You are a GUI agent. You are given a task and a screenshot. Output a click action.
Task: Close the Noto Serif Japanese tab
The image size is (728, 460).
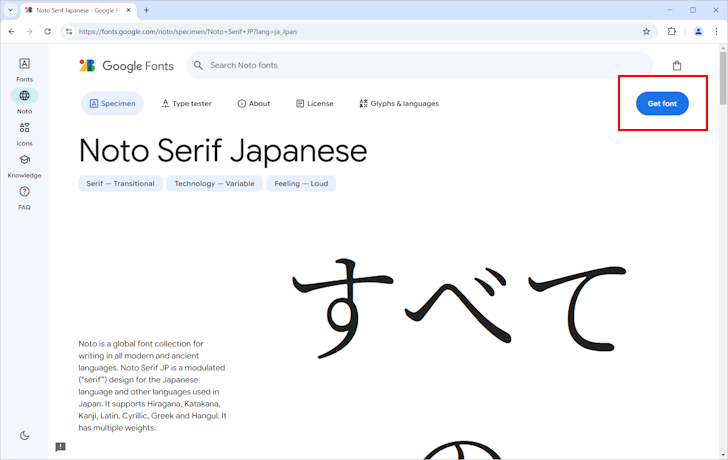coord(129,10)
